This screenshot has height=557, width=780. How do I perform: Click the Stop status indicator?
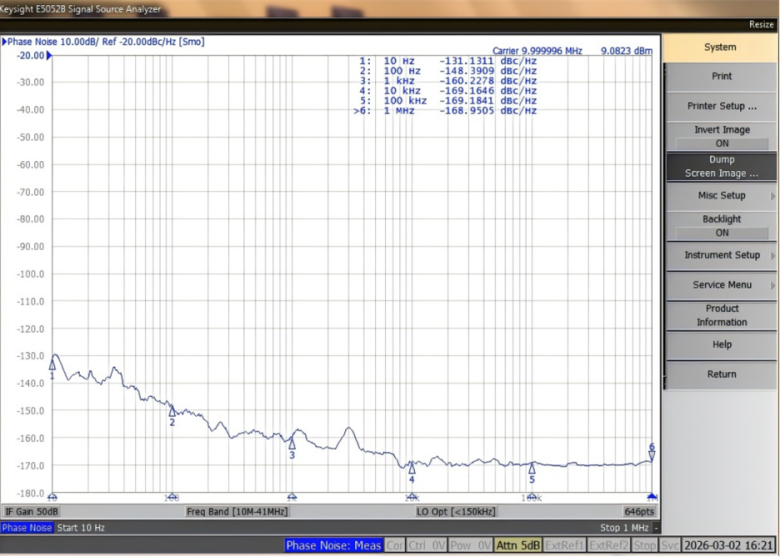coord(645,546)
